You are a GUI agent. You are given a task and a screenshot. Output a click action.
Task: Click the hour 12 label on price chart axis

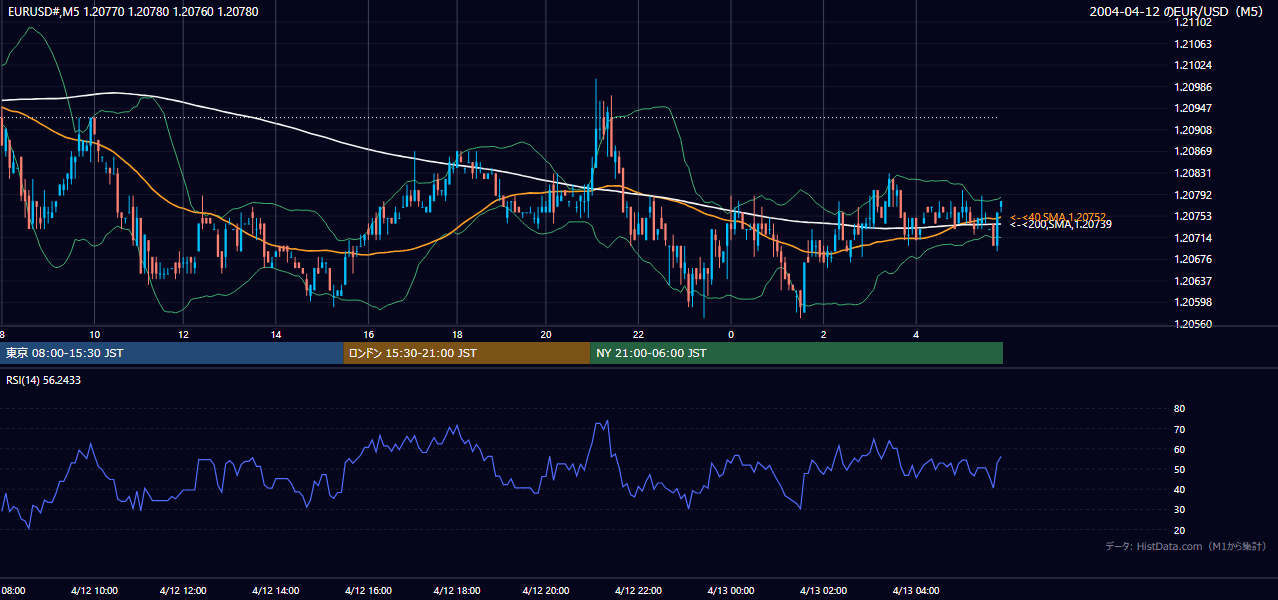(x=183, y=334)
